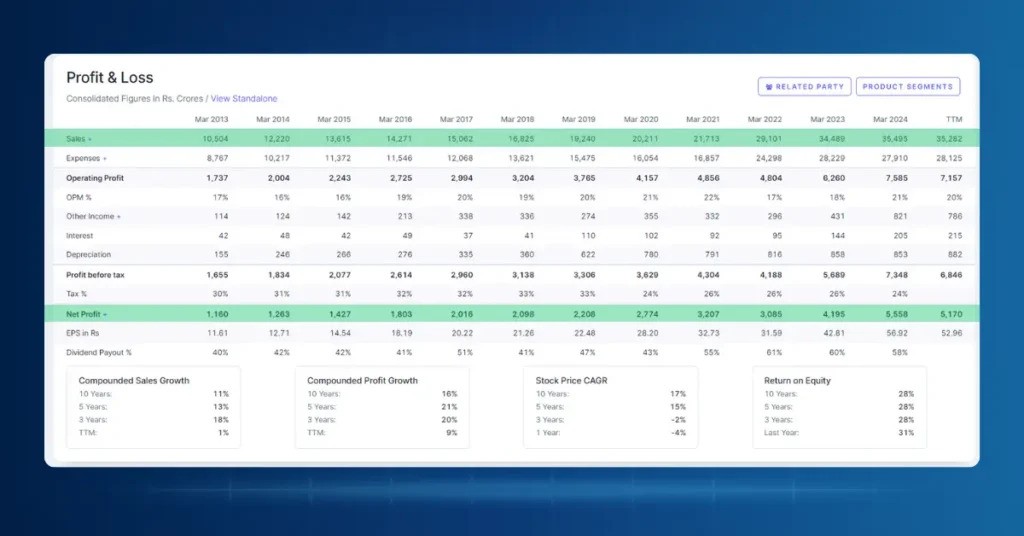This screenshot has width=1024, height=536.
Task: Click the Stock Price CAGR title
Action: coord(571,381)
